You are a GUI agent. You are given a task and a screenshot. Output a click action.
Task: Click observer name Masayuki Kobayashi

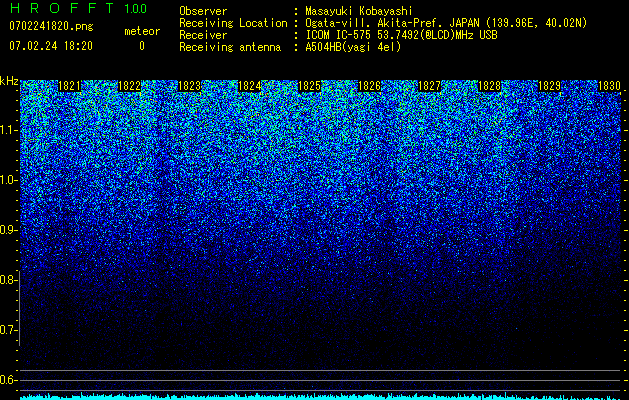359,11
